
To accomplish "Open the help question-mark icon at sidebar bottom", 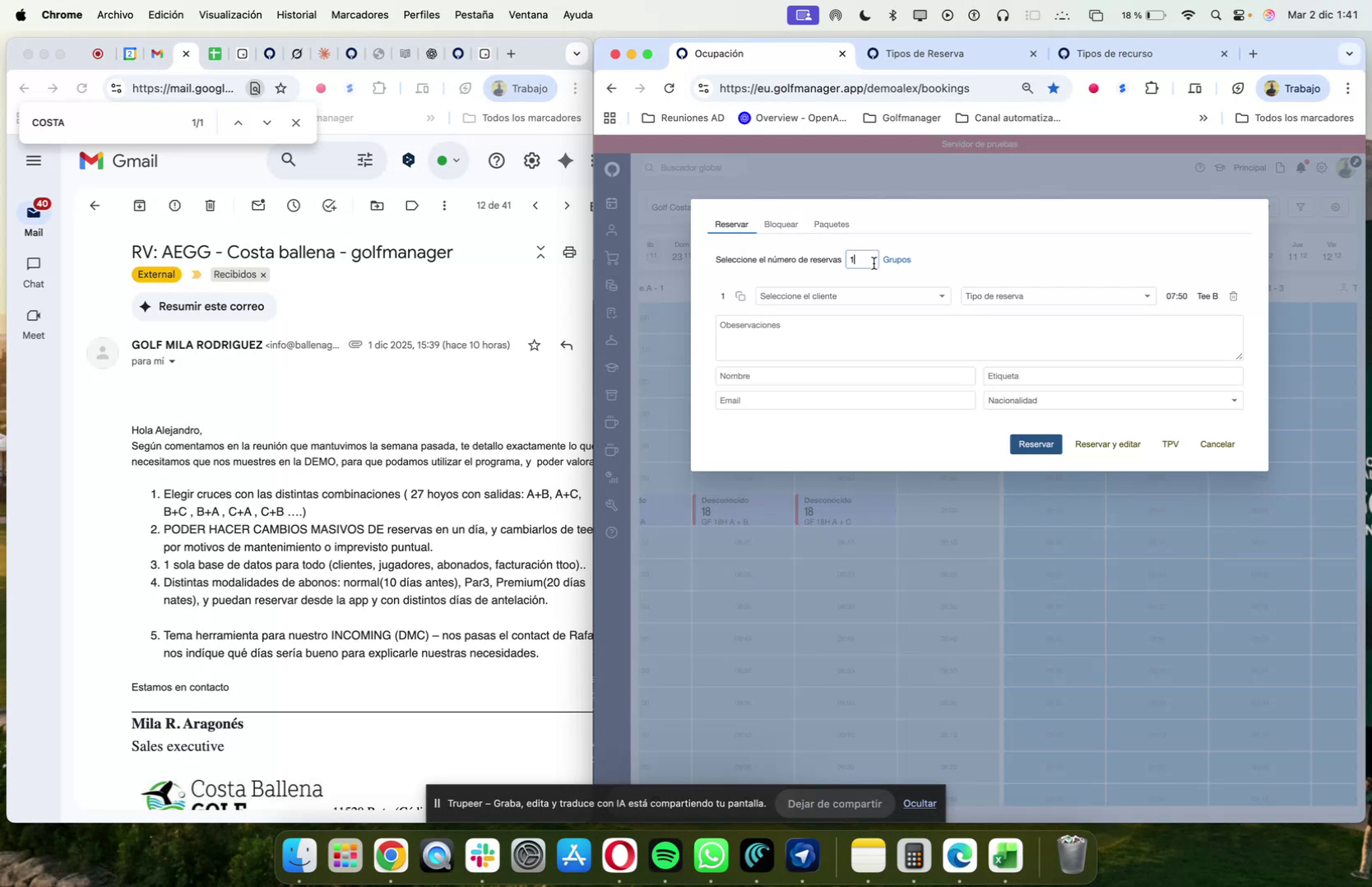I will click(612, 533).
